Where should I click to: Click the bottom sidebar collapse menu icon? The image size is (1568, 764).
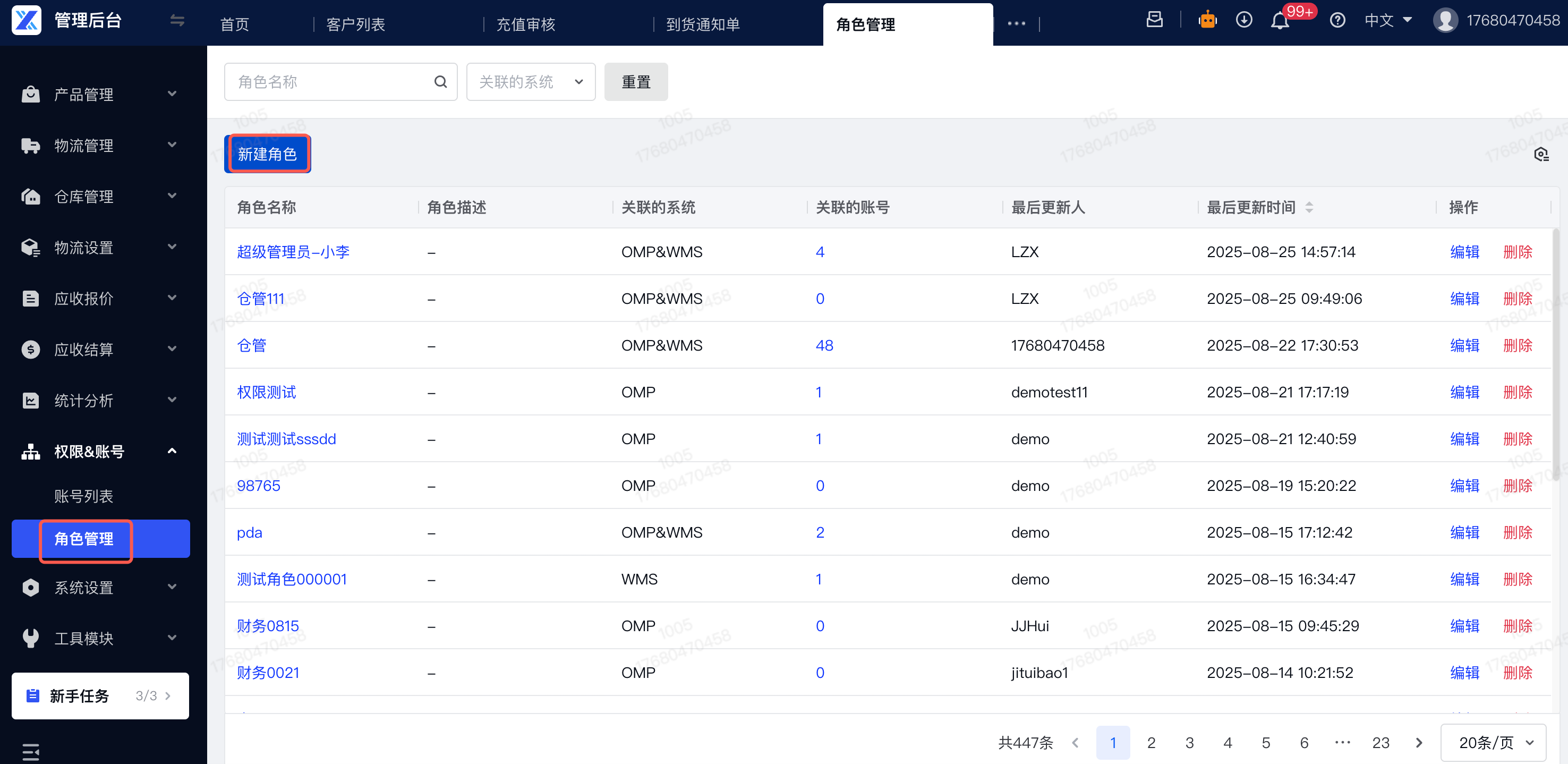coord(30,752)
